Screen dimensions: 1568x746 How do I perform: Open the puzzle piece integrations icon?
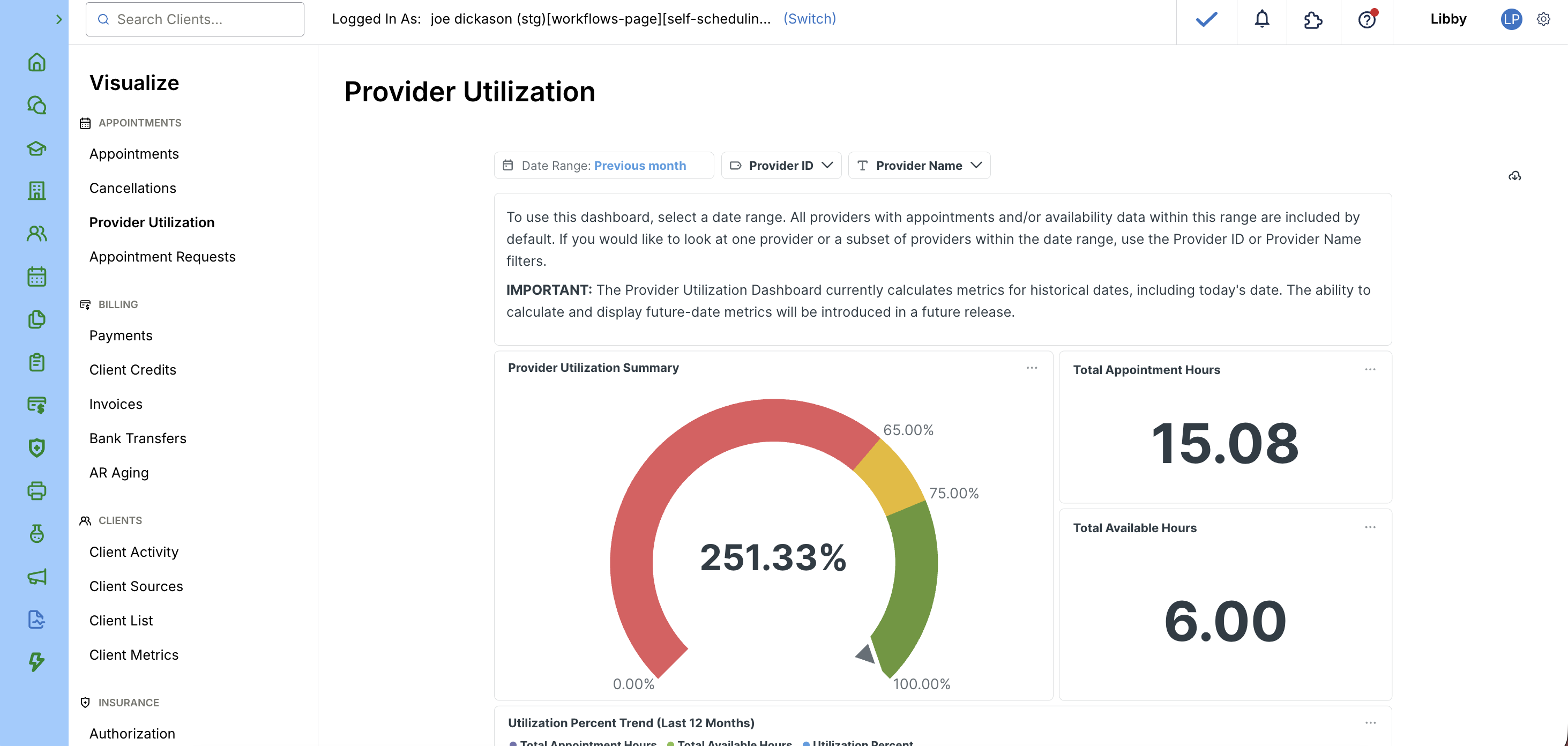tap(1313, 20)
